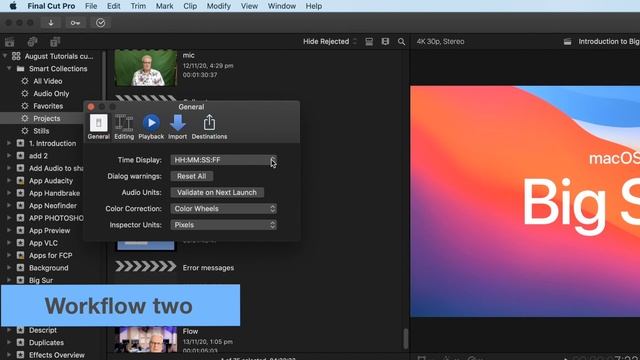Open the Clip menu
The width and height of the screenshot is (640, 360).
point(190,6)
